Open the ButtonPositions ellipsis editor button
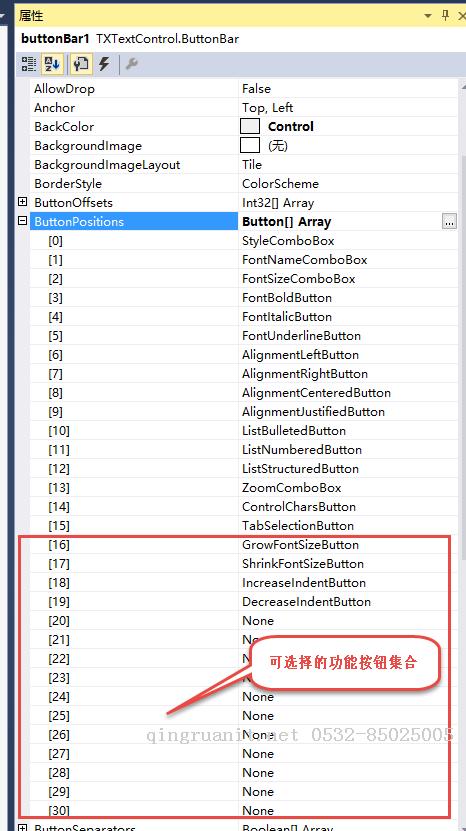This screenshot has width=466, height=831. [449, 222]
